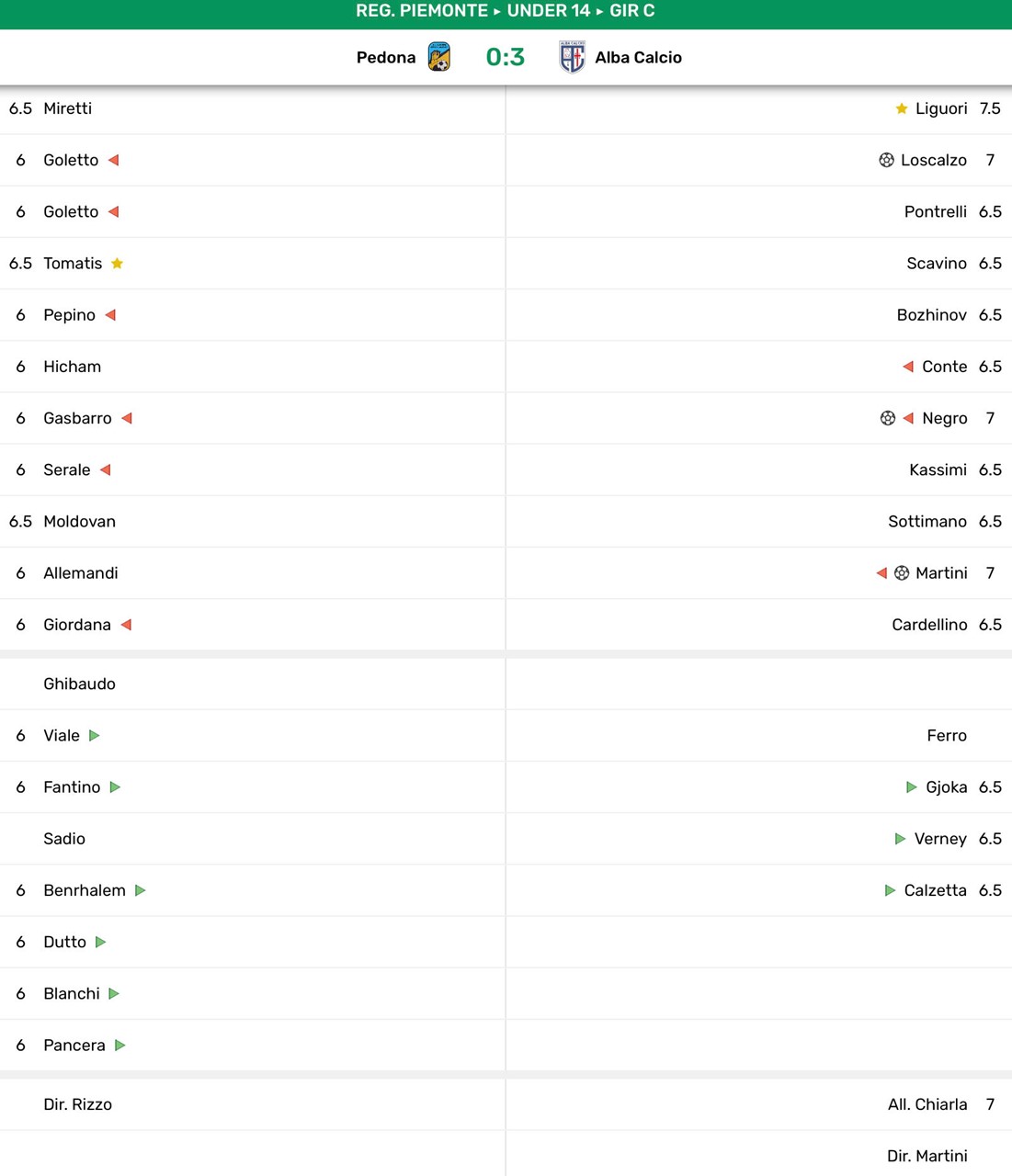1012x1176 pixels.
Task: Click the Alba Calcio team crest
Action: coord(572,57)
